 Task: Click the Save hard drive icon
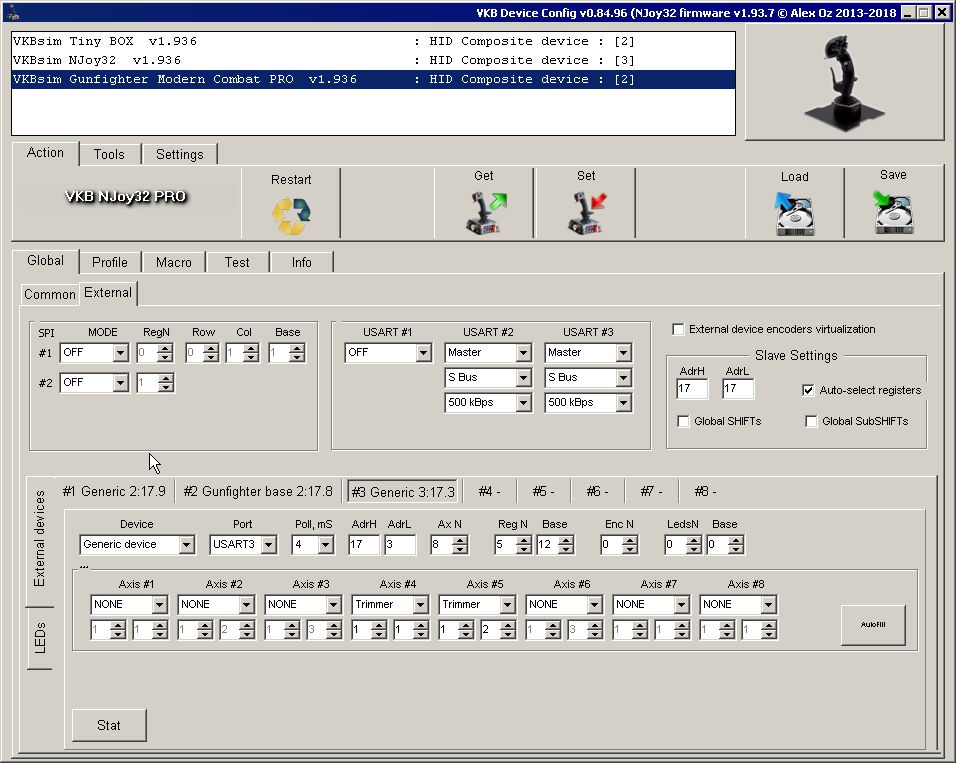(x=893, y=212)
